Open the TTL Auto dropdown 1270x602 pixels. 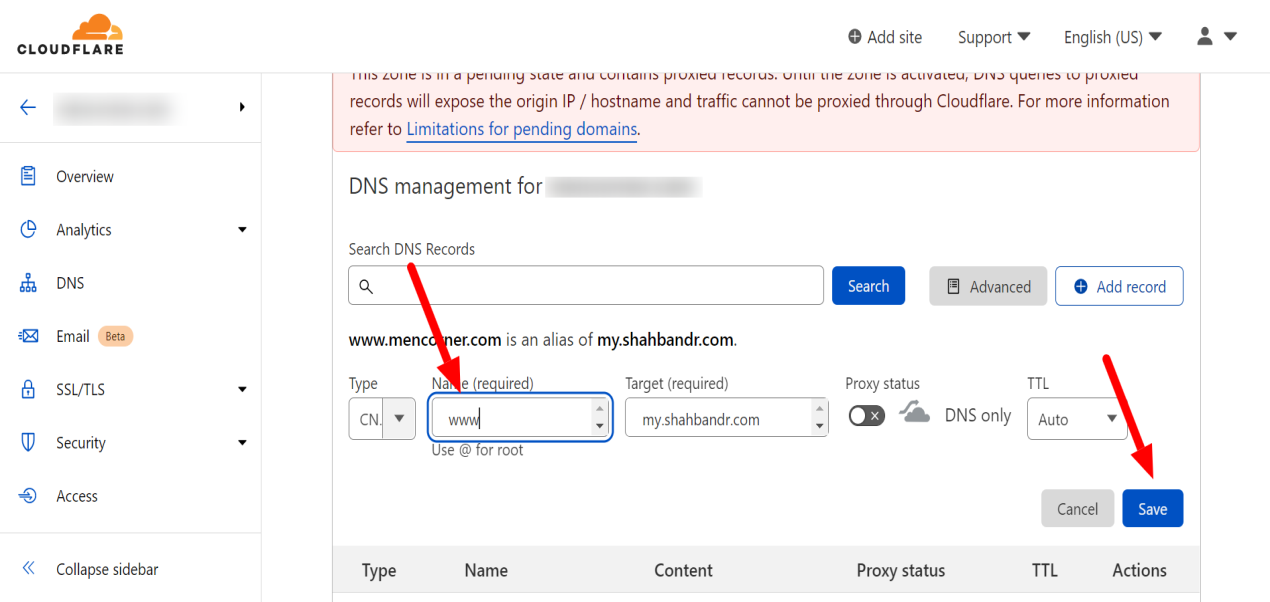click(1077, 419)
